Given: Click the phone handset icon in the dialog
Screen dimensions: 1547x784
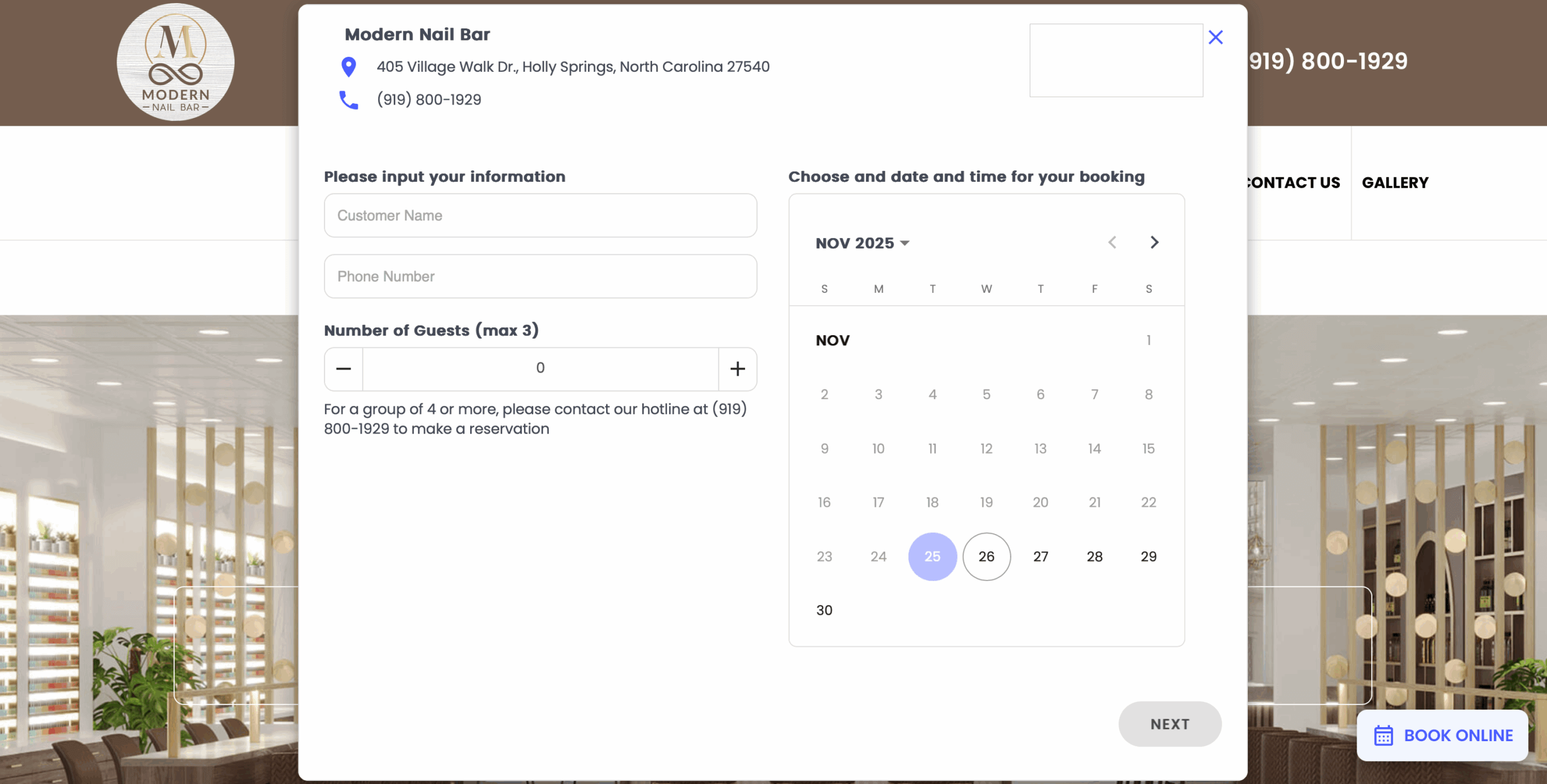Looking at the screenshot, I should (349, 100).
